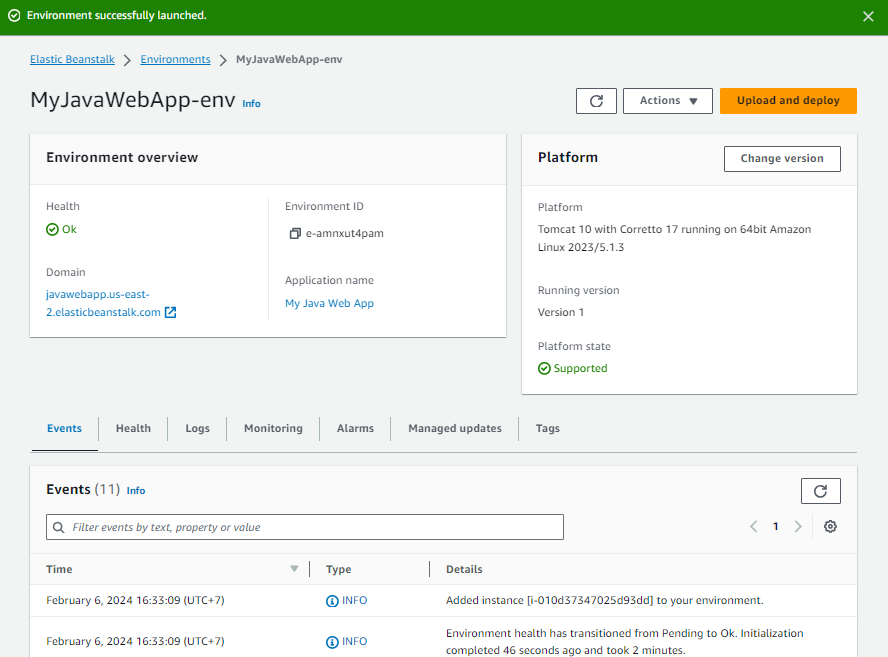The width and height of the screenshot is (888, 657).
Task: Switch to the Monitoring tab
Action: (273, 428)
